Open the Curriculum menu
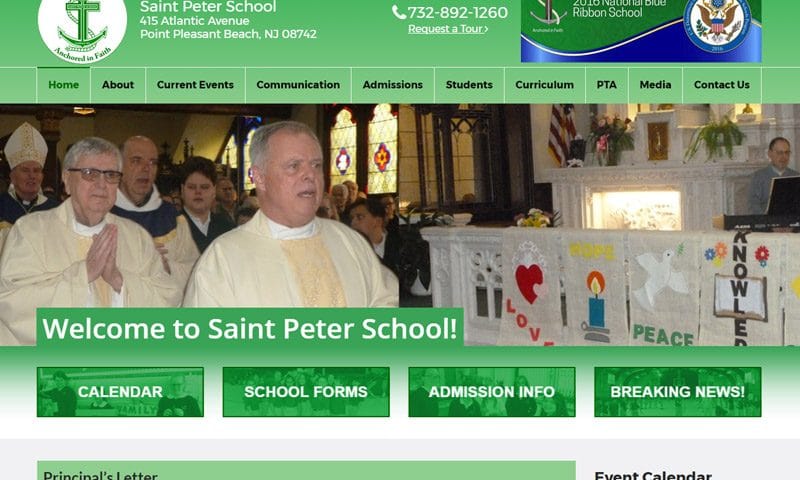This screenshot has width=800, height=480. point(545,85)
